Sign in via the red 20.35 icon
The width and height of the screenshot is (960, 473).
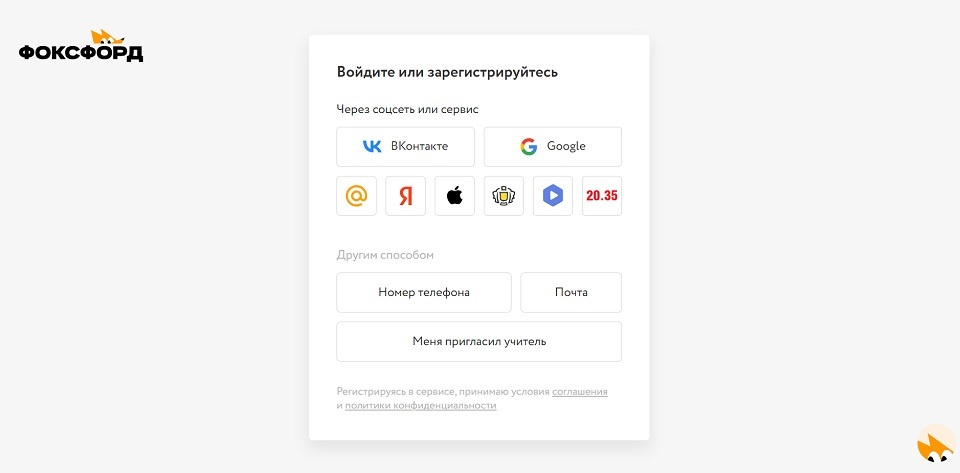(602, 196)
